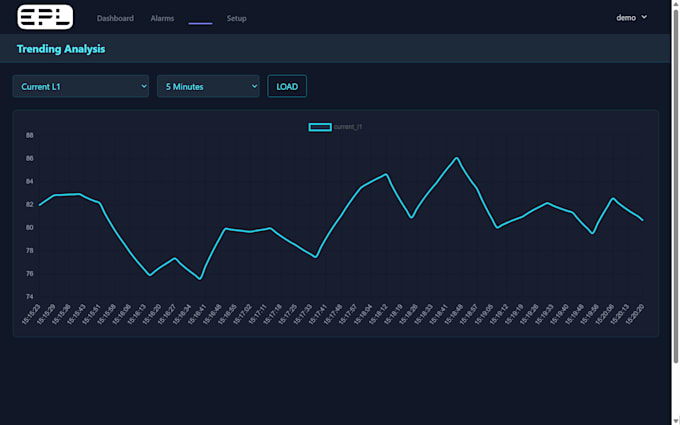Click the scrollbar down arrow

point(676,422)
